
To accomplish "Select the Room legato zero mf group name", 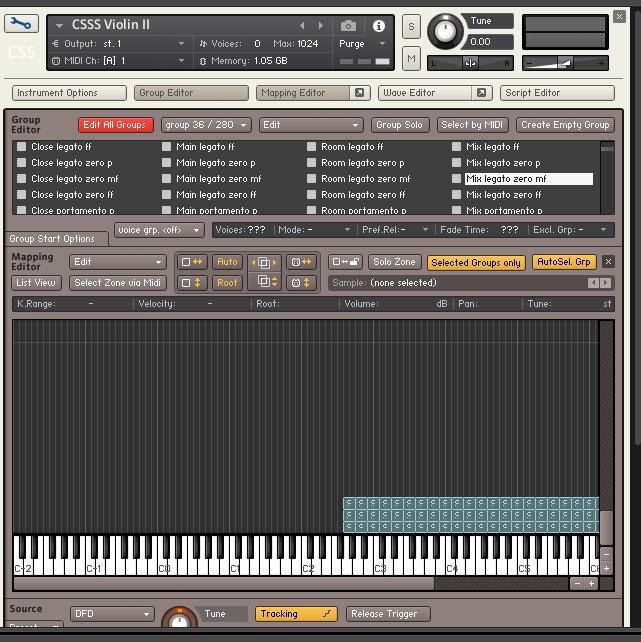I will click(366, 179).
